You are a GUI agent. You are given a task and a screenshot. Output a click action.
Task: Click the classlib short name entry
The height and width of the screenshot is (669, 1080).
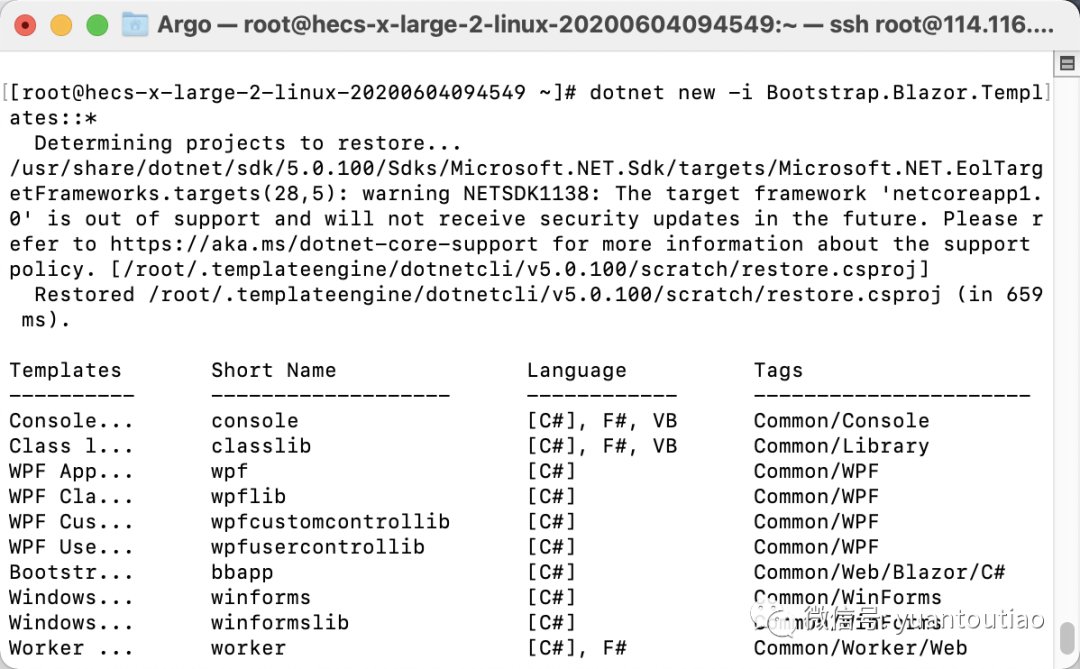click(x=261, y=446)
